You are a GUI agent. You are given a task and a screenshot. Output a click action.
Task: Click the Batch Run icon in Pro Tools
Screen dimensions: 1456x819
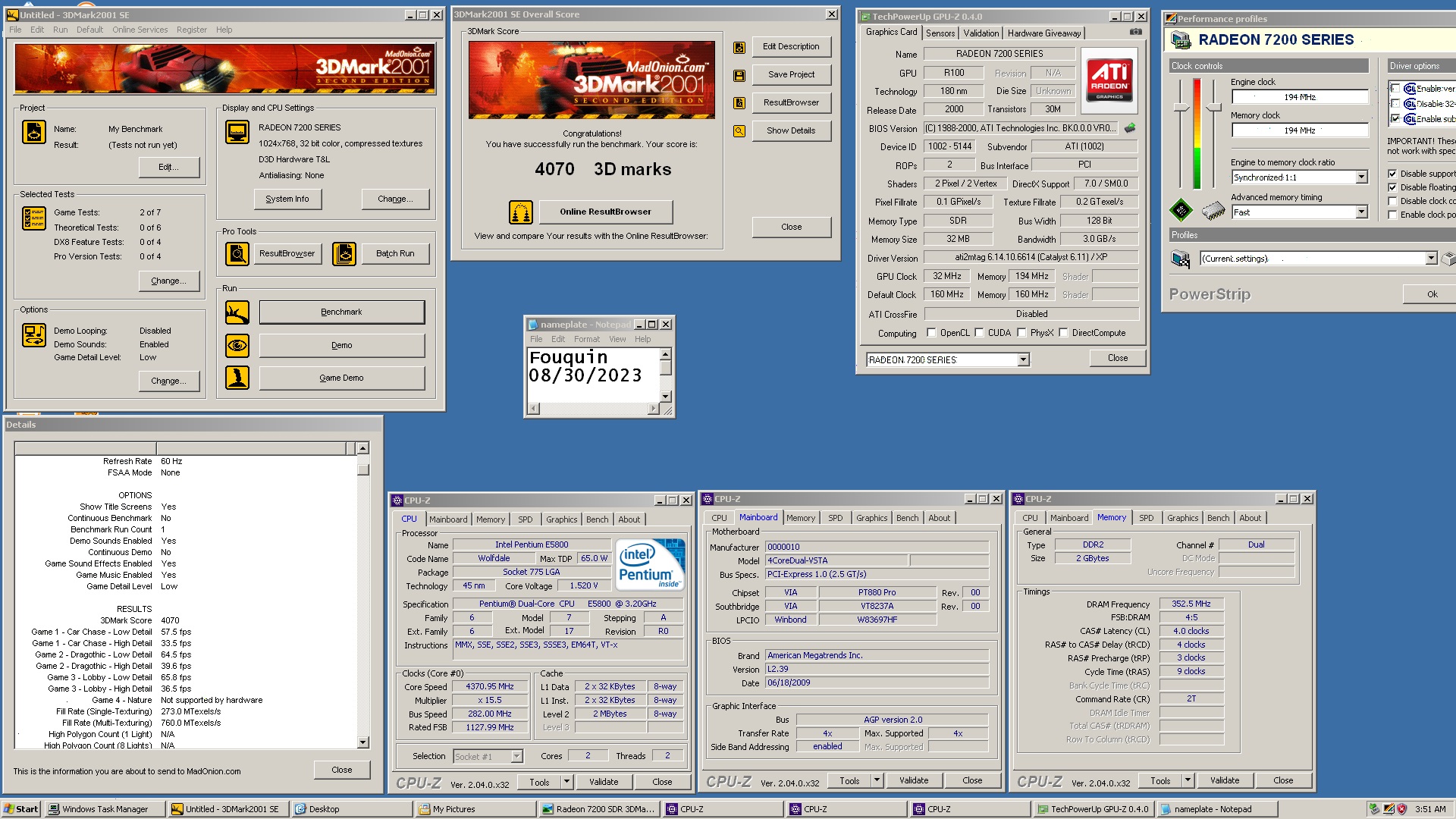tap(344, 254)
